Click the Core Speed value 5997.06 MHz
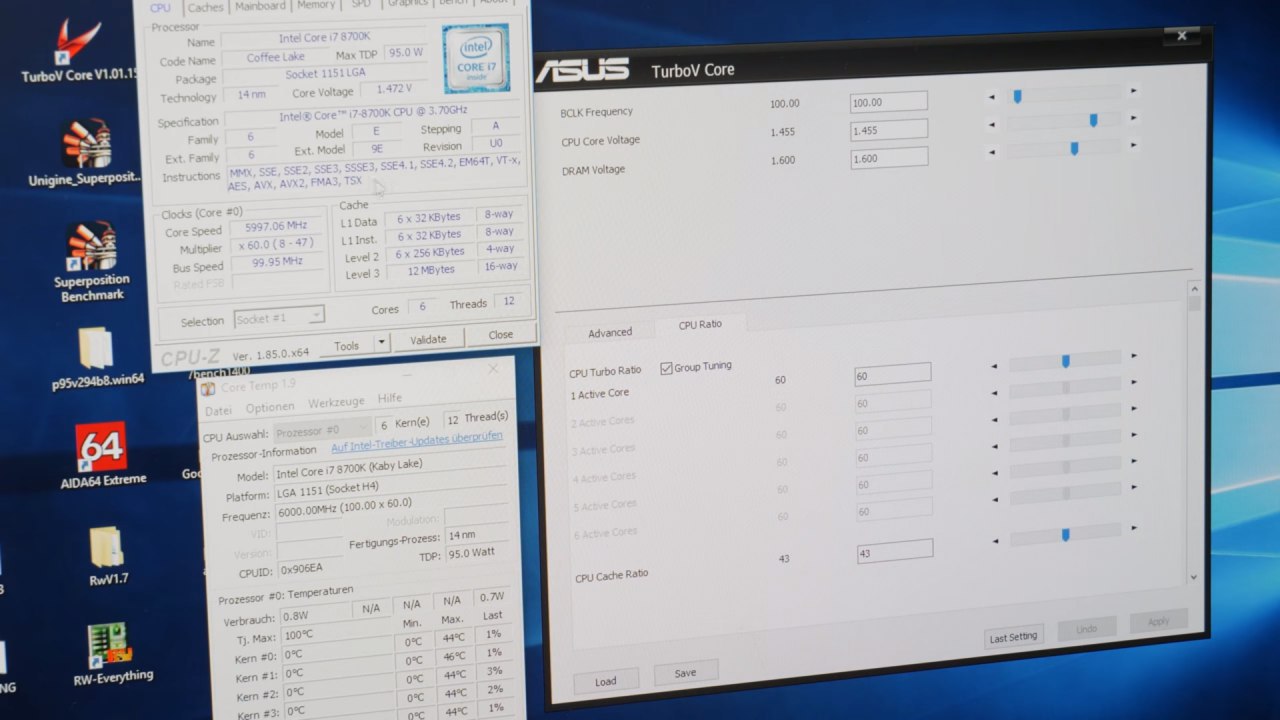Viewport: 1280px width, 720px height. pyautogui.click(x=277, y=226)
